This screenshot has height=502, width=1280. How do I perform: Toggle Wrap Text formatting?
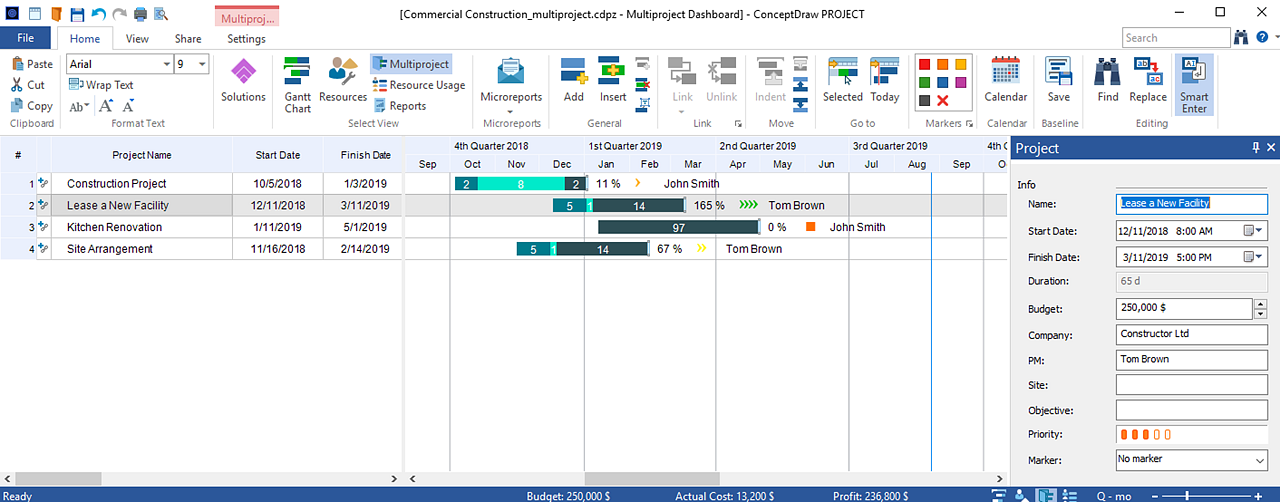(101, 85)
